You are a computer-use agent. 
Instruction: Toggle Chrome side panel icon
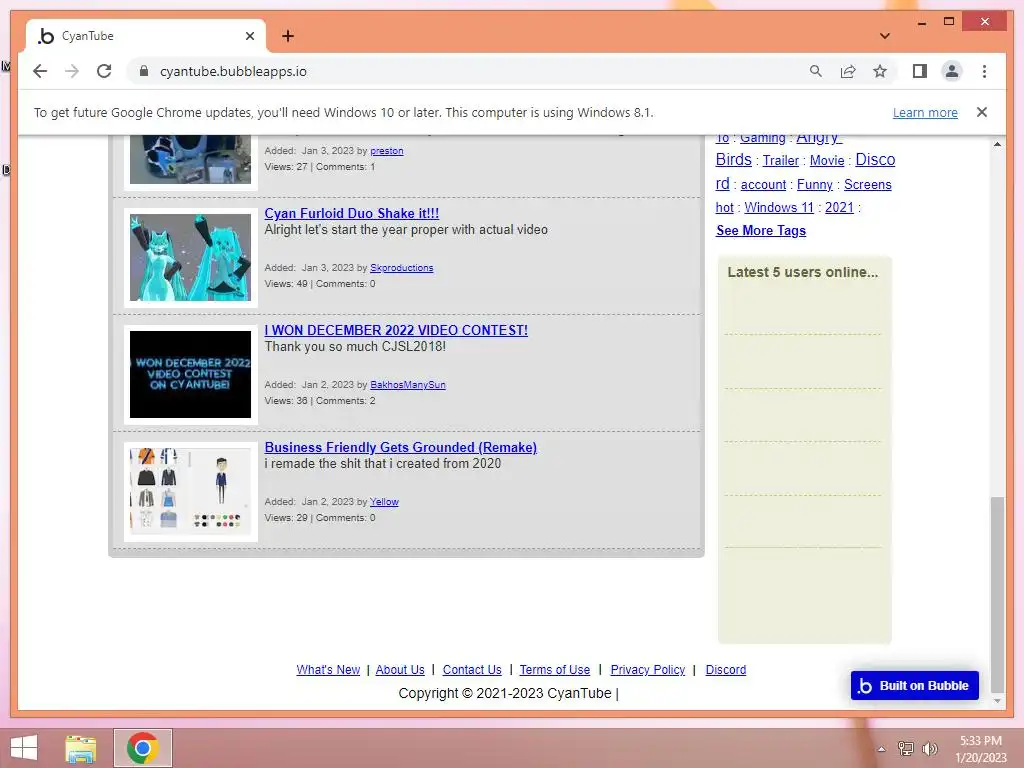[x=920, y=71]
